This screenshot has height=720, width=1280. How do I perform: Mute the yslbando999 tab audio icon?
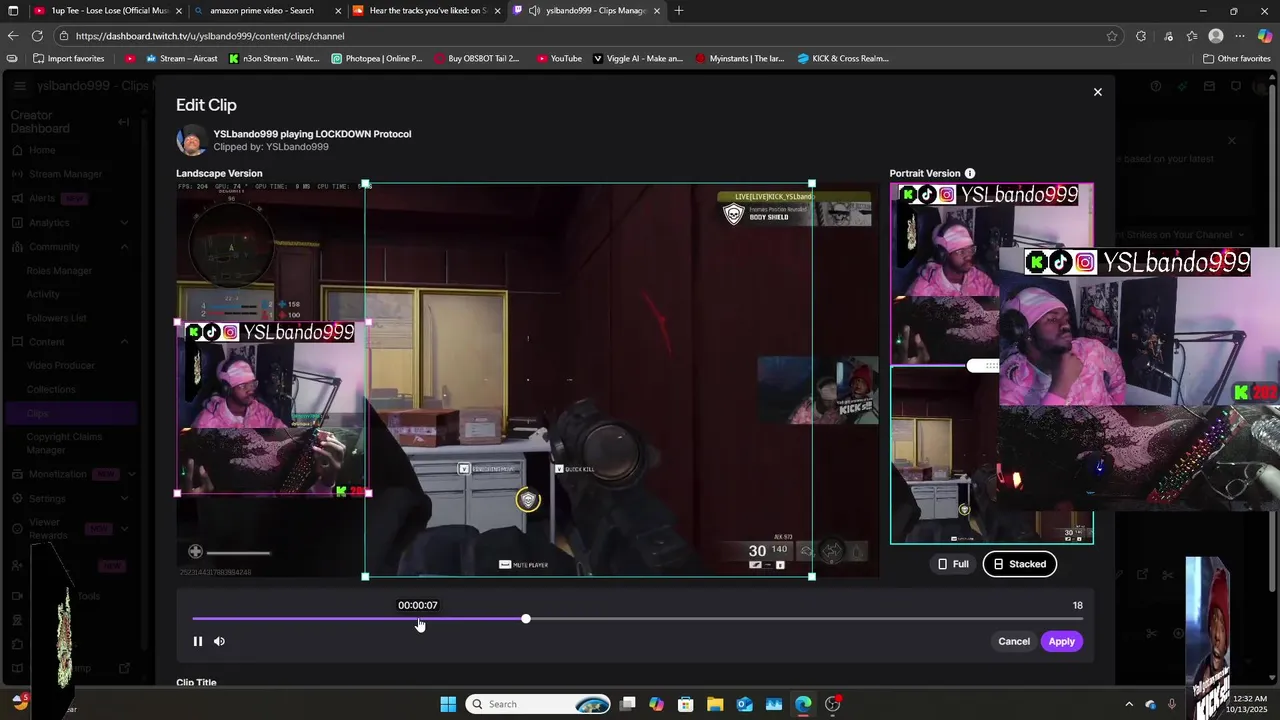click(x=535, y=11)
